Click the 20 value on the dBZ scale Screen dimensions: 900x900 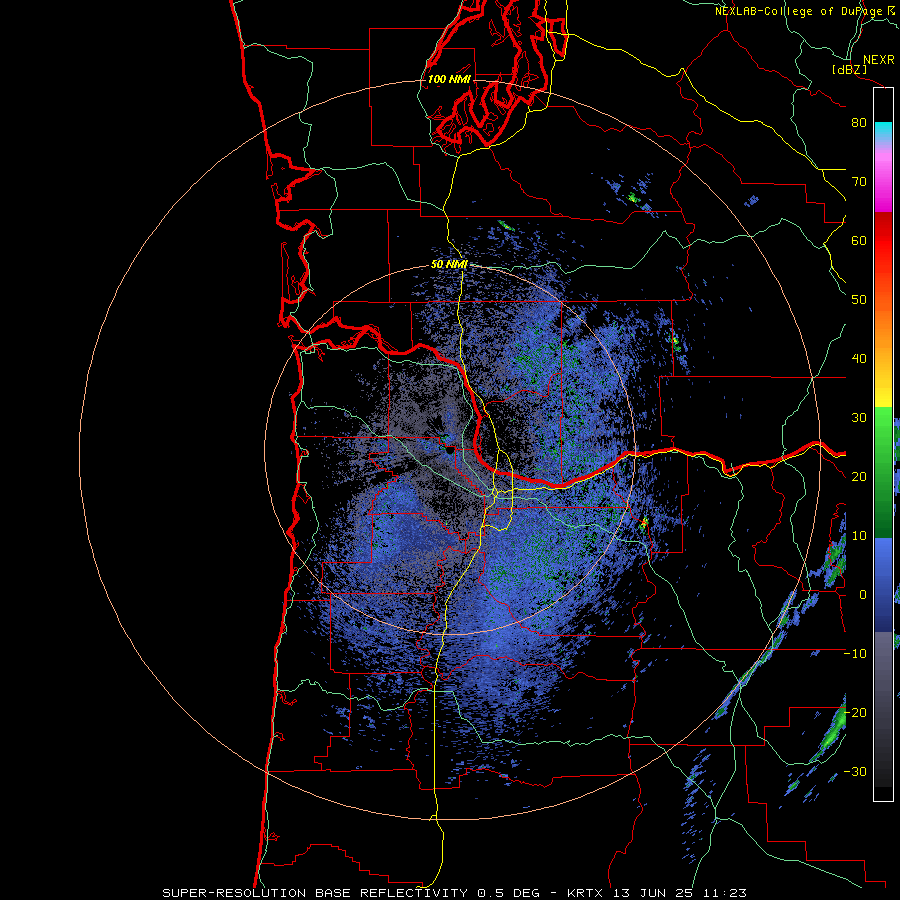pyautogui.click(x=859, y=478)
